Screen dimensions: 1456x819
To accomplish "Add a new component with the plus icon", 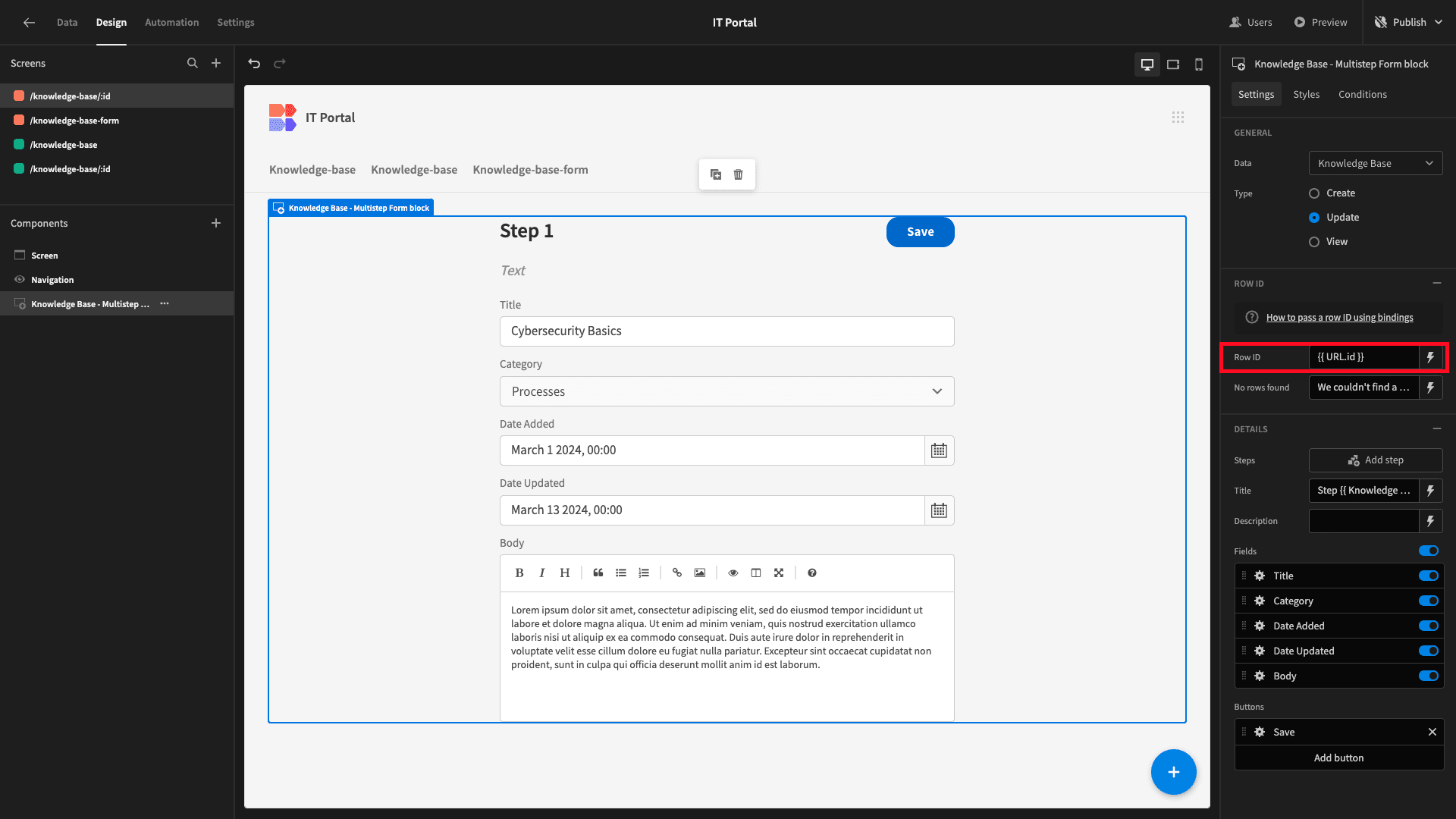I will point(216,223).
